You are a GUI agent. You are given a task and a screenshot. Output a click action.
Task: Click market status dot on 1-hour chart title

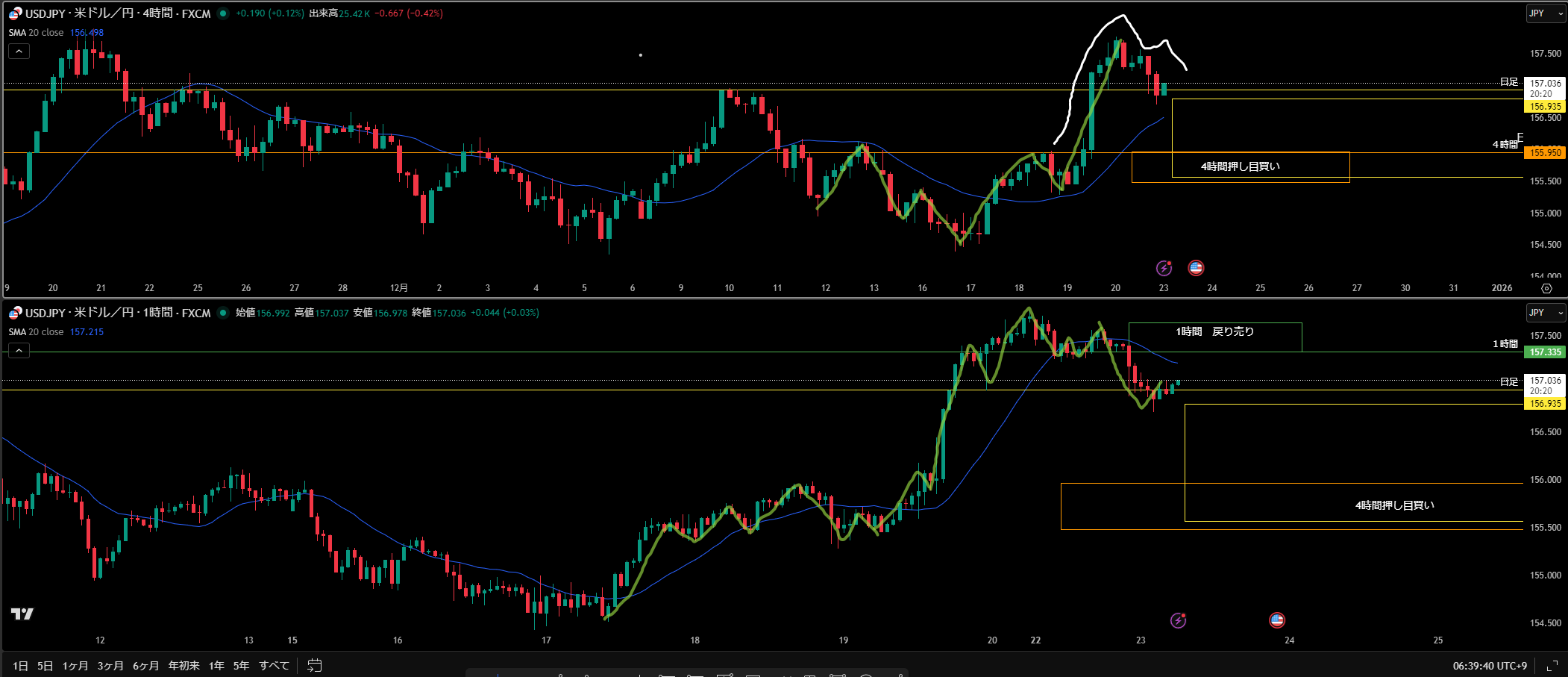(223, 313)
